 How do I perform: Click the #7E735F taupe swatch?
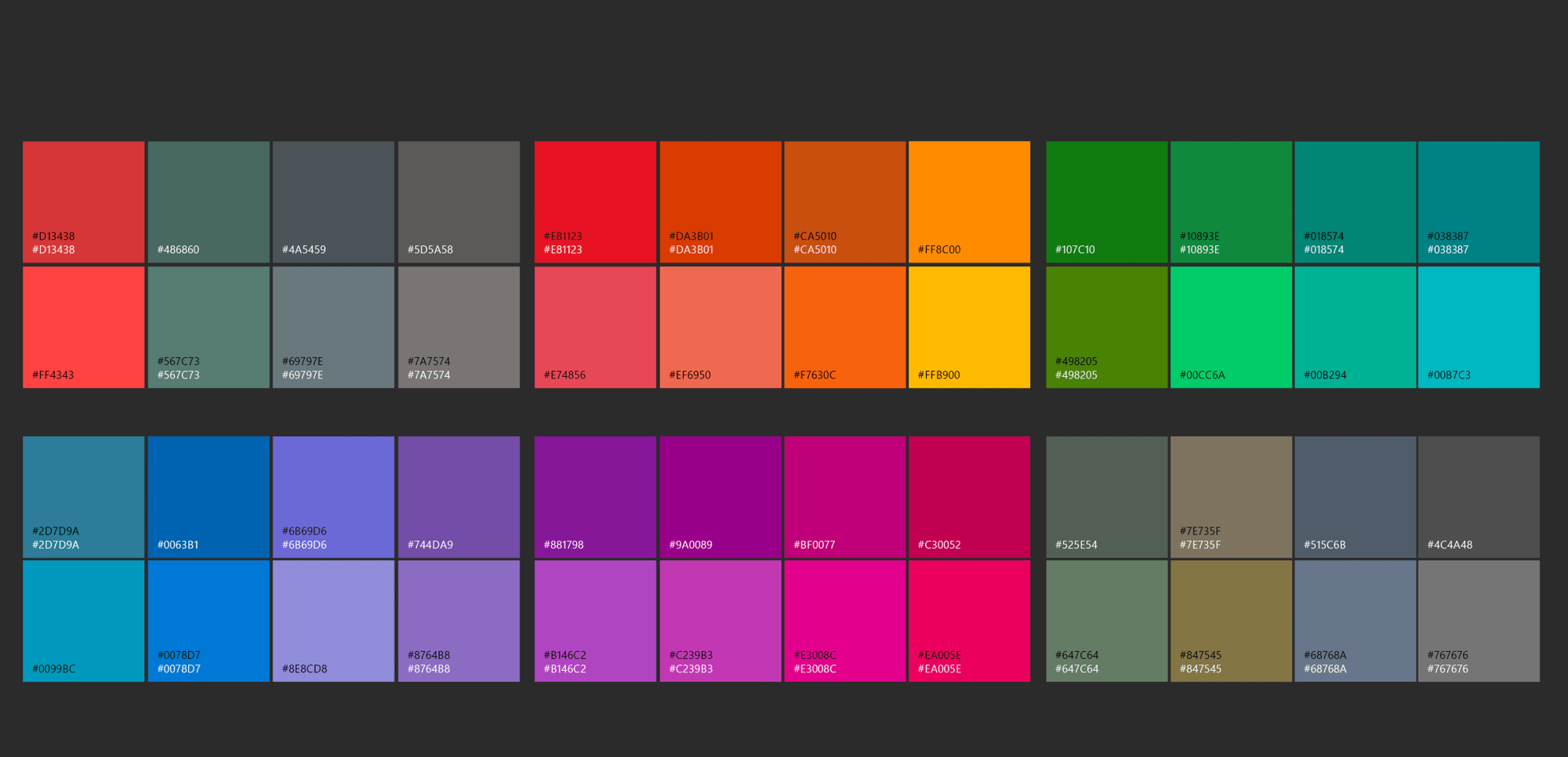coord(1230,496)
